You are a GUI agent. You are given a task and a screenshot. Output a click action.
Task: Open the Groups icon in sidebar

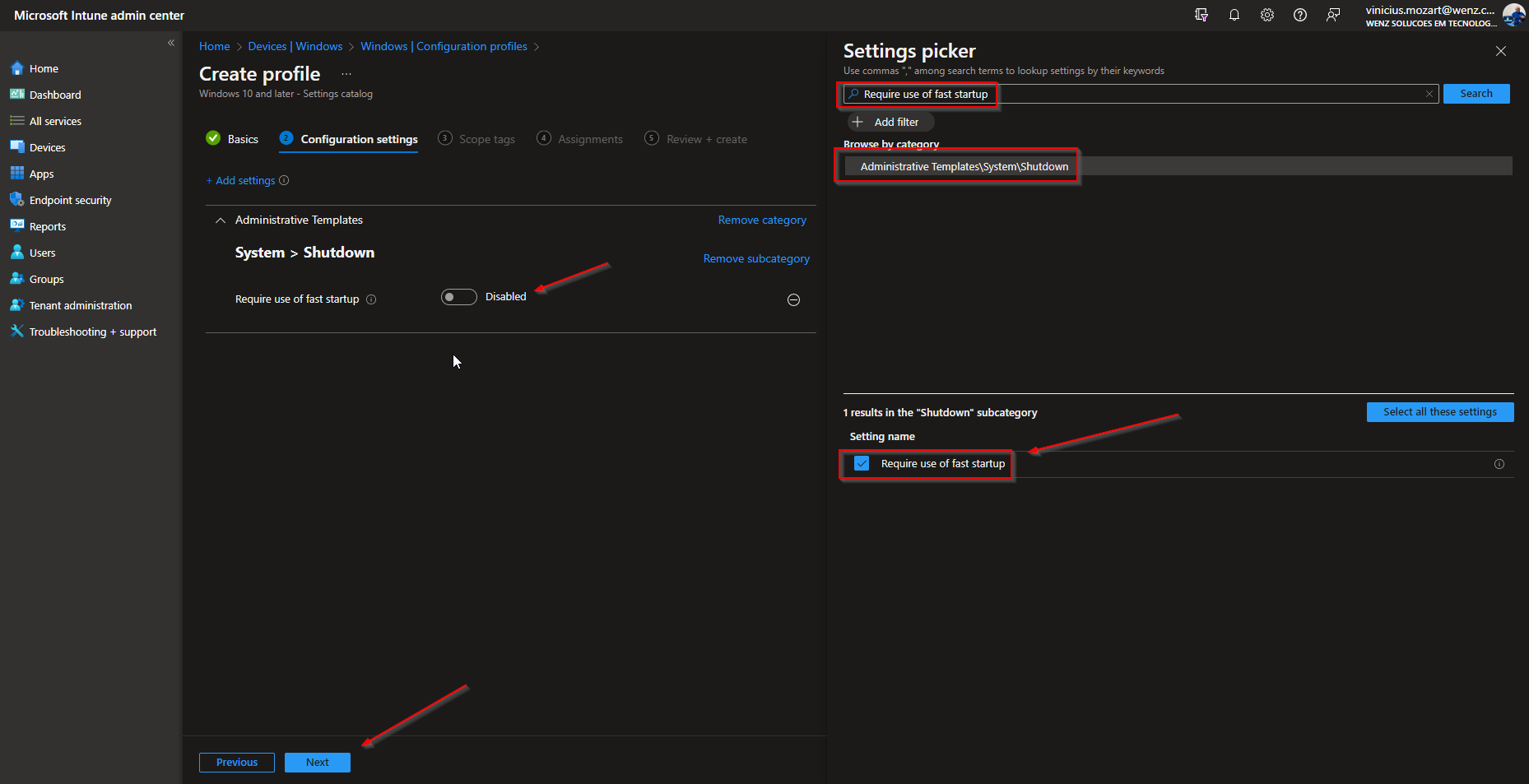click(x=16, y=279)
